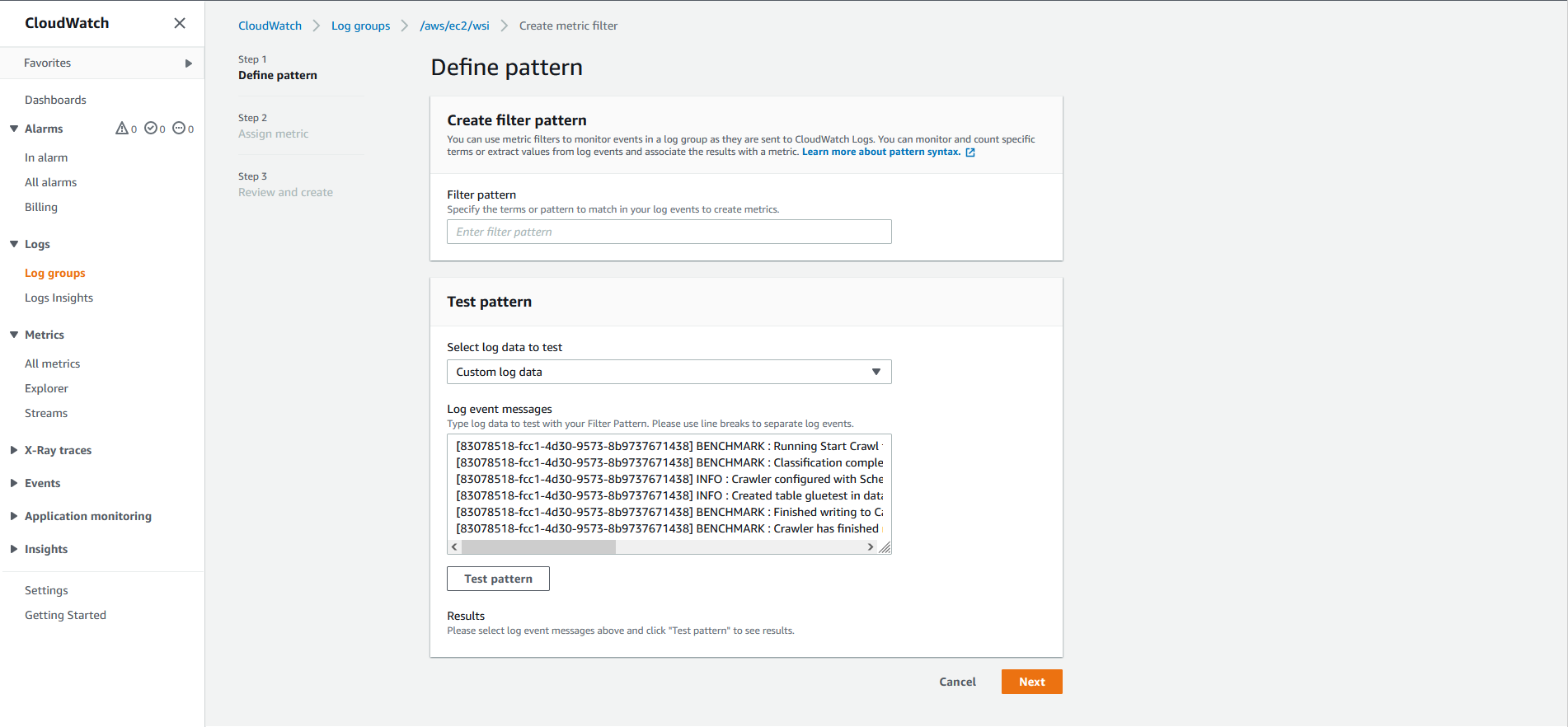1568x727 pixels.
Task: Open Dashboards in the sidebar
Action: pyautogui.click(x=55, y=100)
